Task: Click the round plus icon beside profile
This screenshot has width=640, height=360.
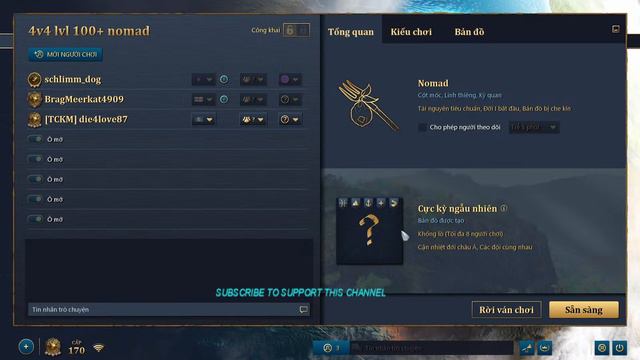Action: (26, 347)
